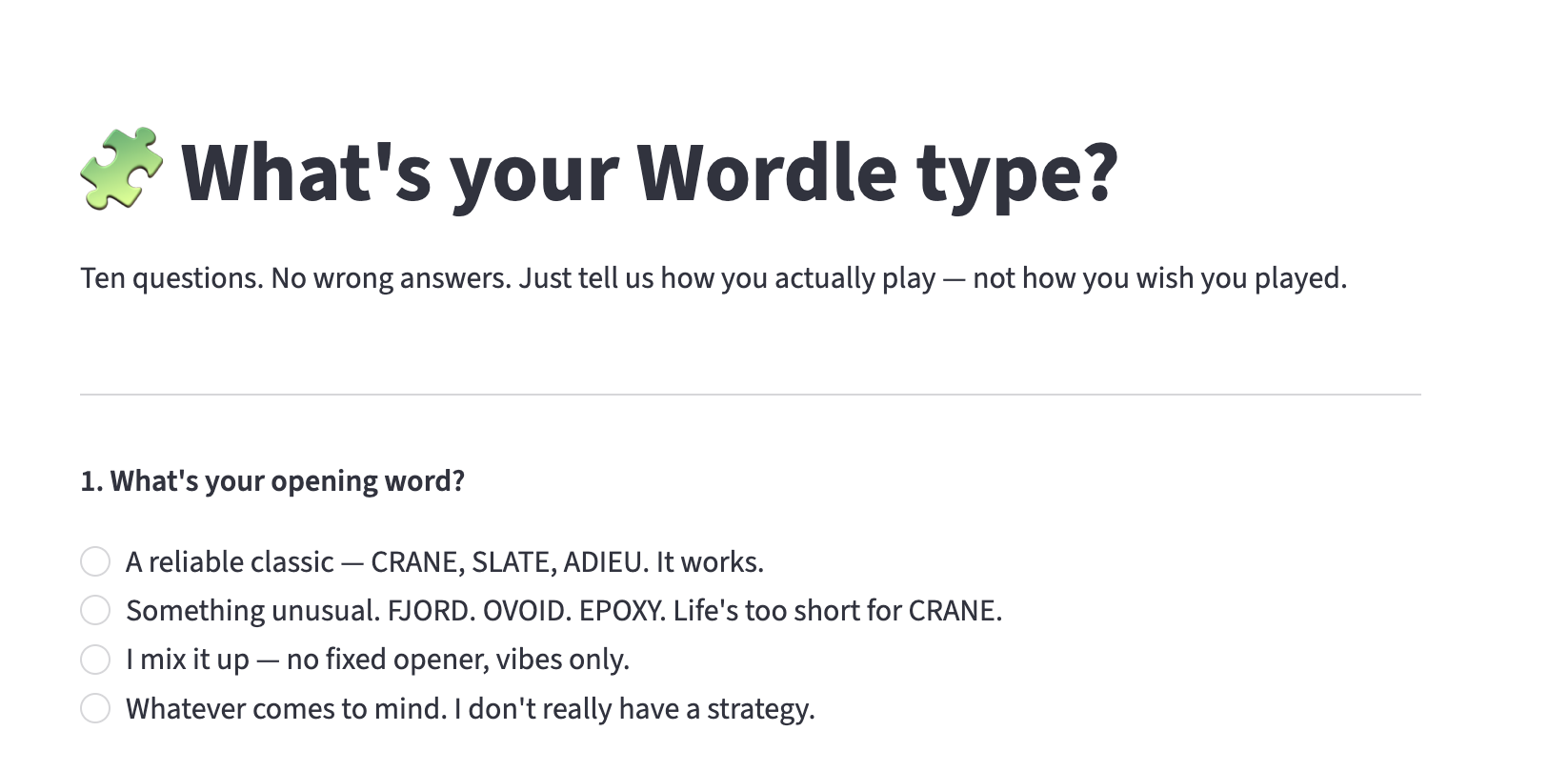Select the "A reliable classic" radio button
The image size is (1568, 772).
(95, 561)
